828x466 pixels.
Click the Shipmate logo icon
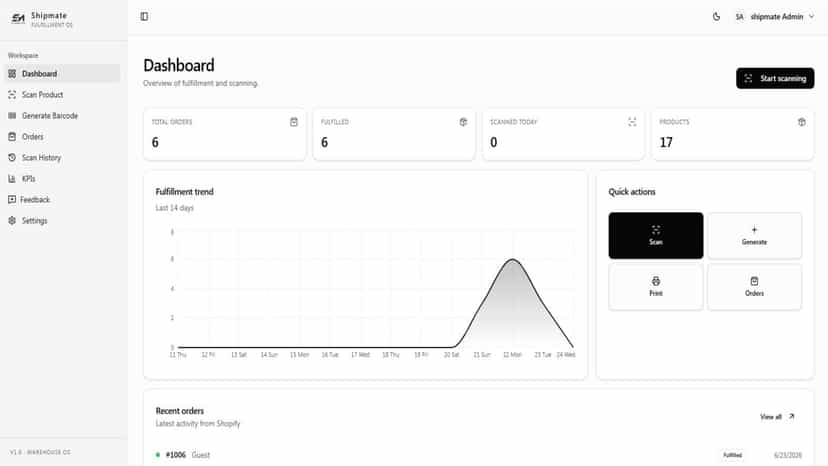coord(18,19)
